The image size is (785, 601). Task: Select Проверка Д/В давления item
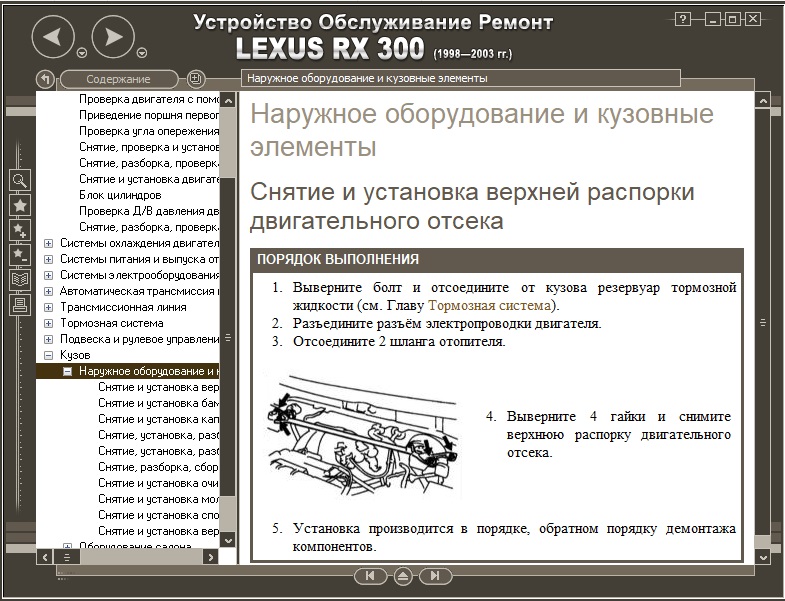[x=149, y=211]
